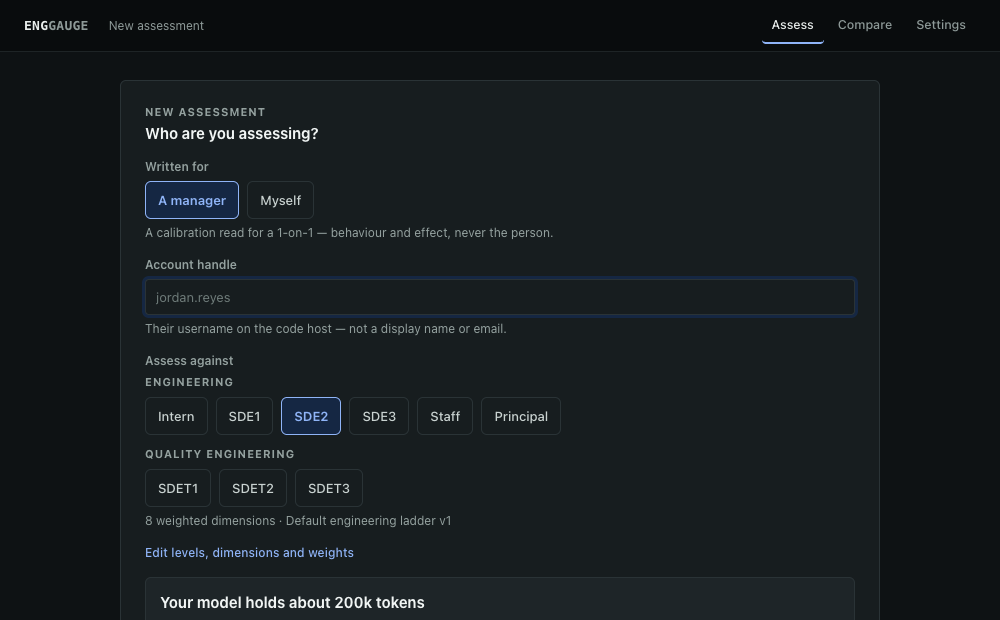This screenshot has height=620, width=1000.
Task: Click the username hint below Account handle
Action: coord(326,329)
